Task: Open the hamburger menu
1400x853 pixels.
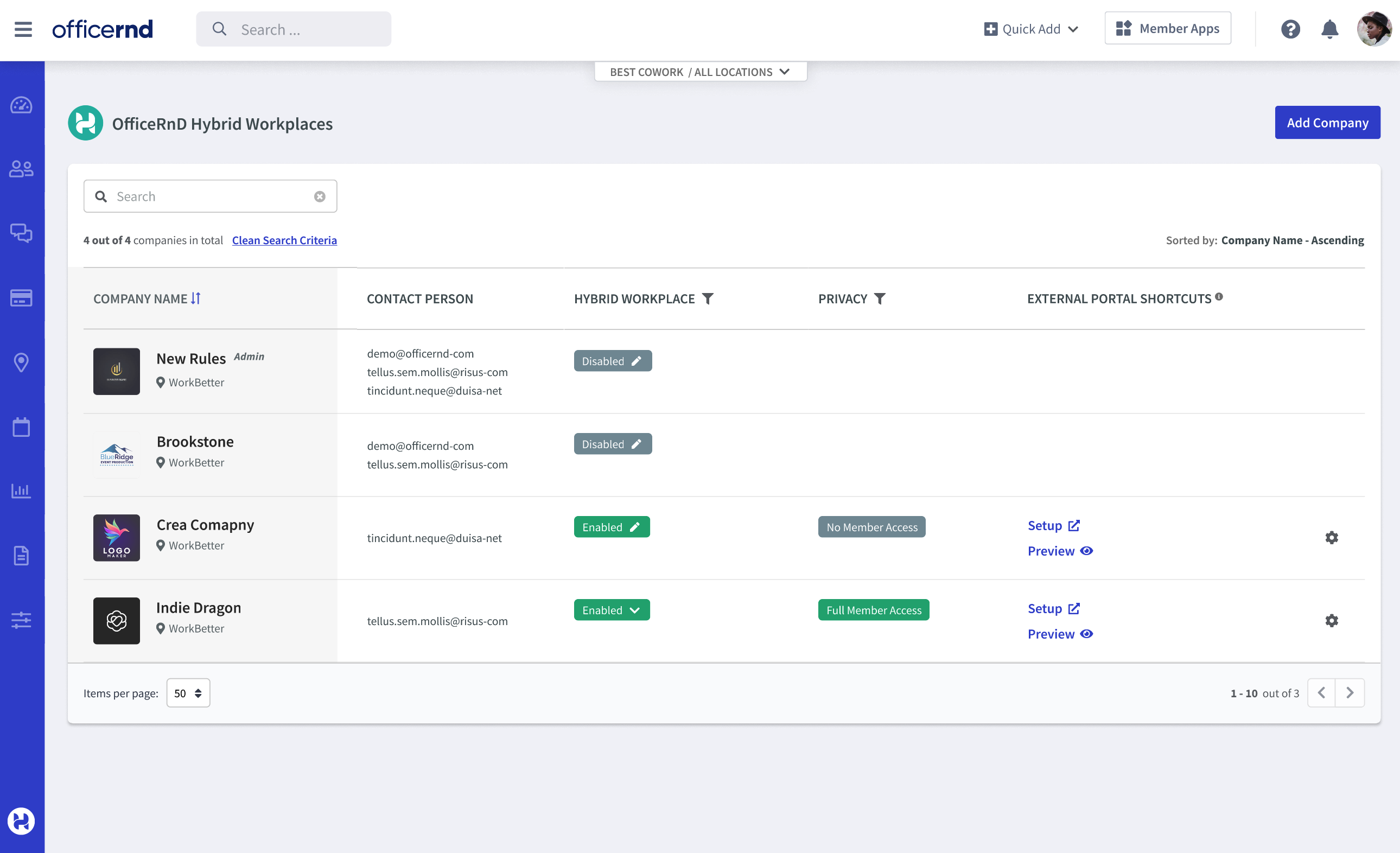Action: pyautogui.click(x=23, y=29)
